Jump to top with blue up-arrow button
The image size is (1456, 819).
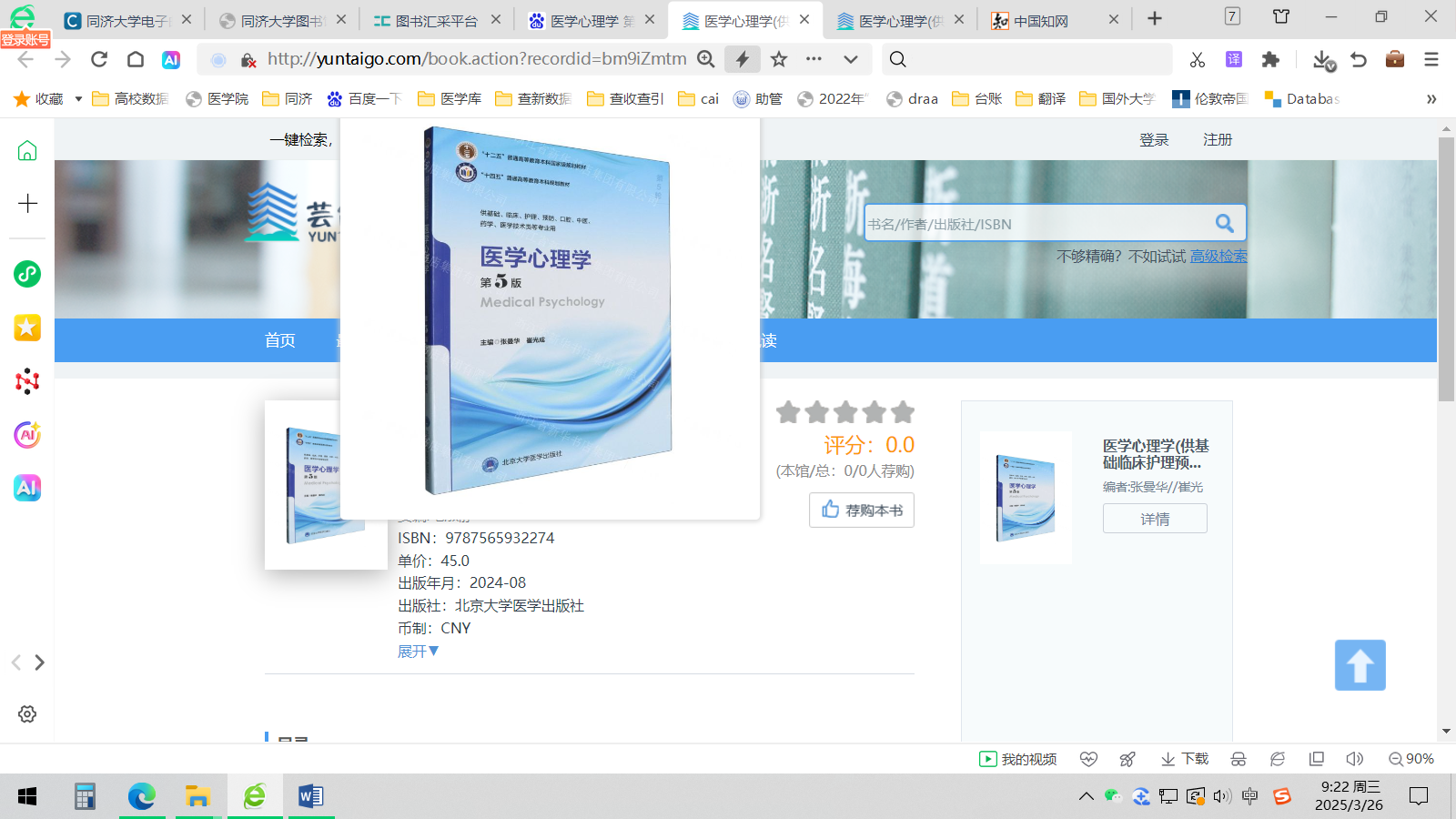(x=1360, y=665)
